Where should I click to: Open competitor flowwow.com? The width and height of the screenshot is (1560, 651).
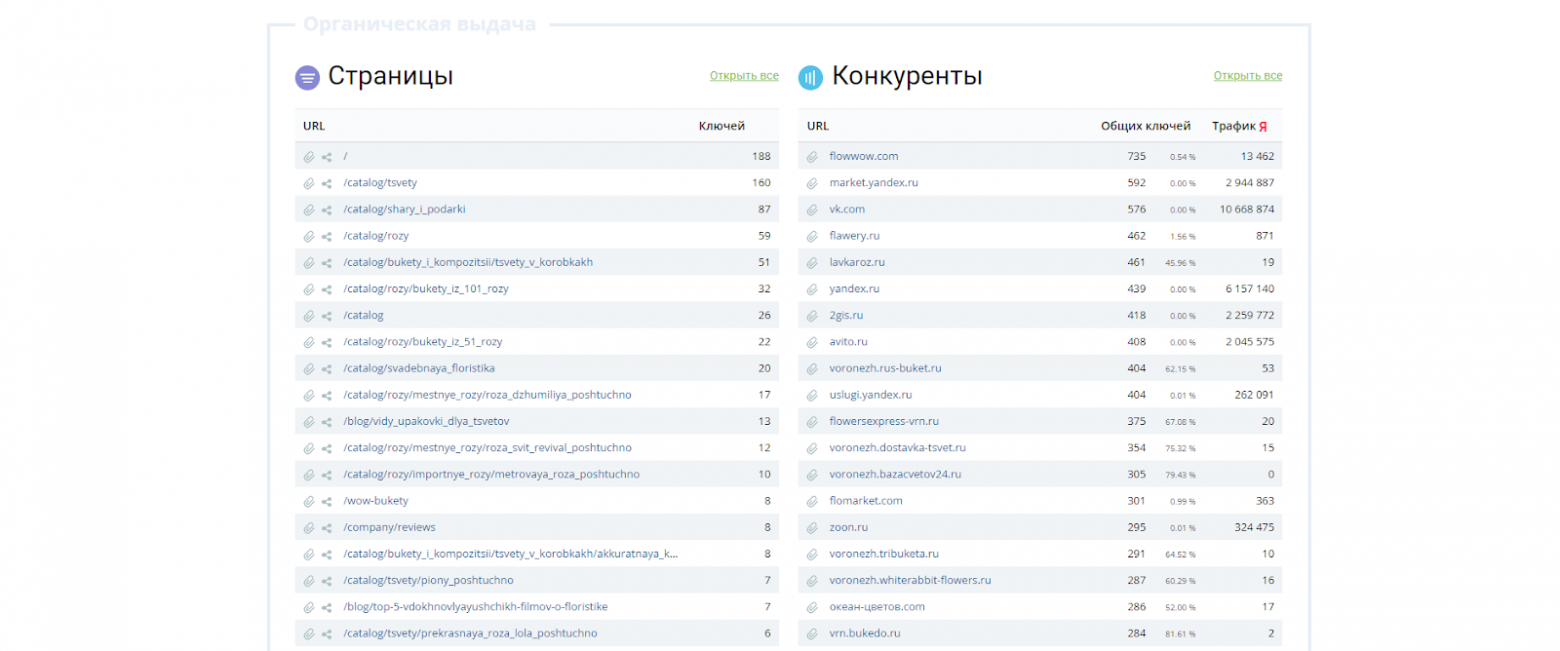[864, 157]
